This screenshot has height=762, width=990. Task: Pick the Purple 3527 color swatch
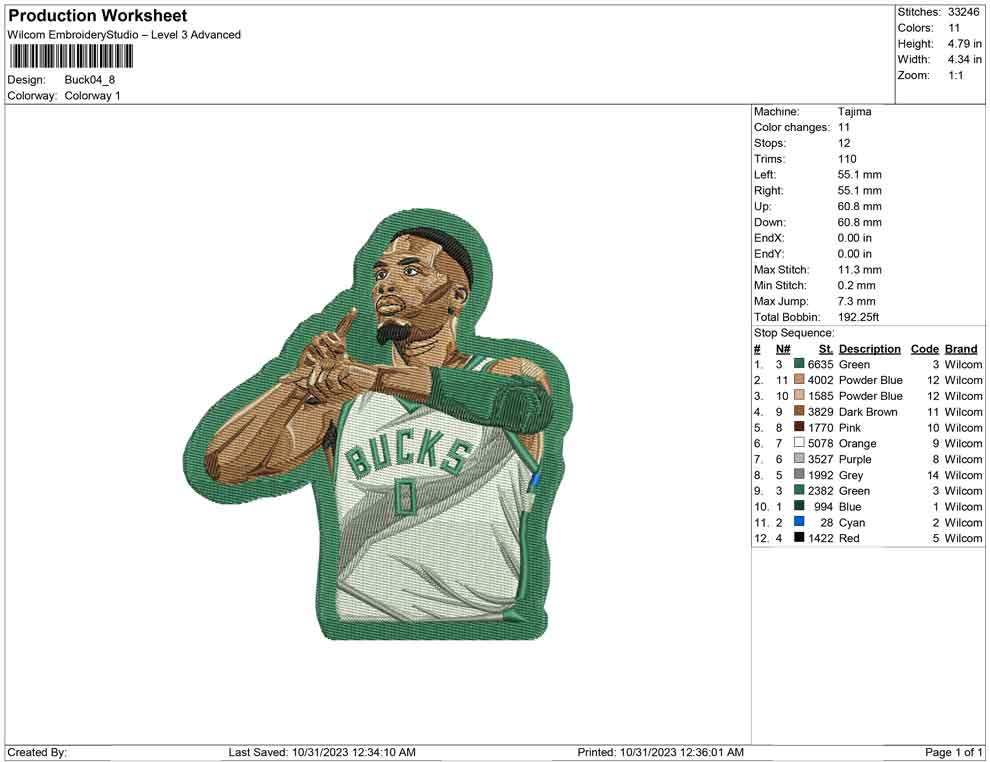coord(799,458)
